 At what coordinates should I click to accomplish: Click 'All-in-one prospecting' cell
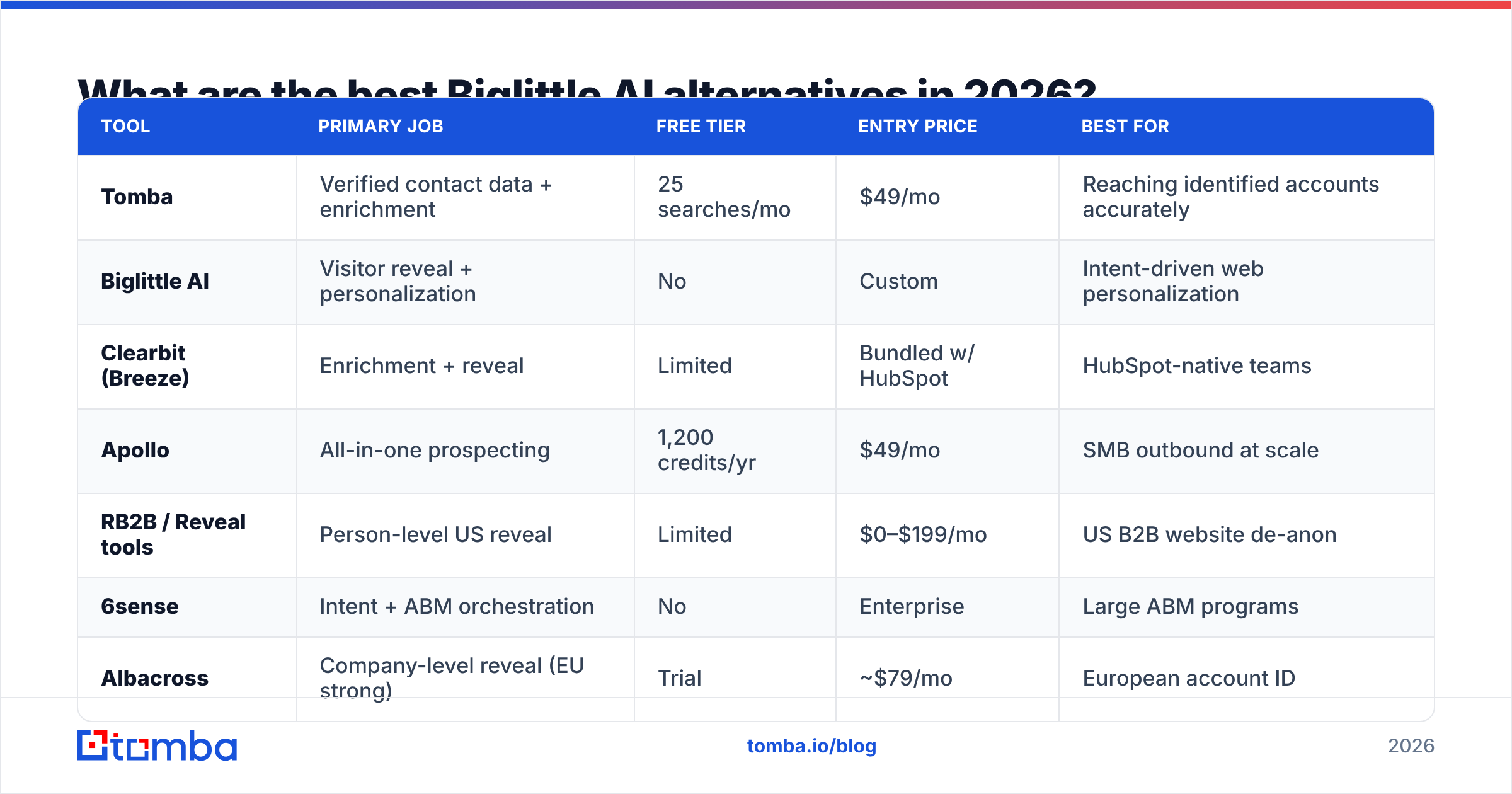pos(466,451)
